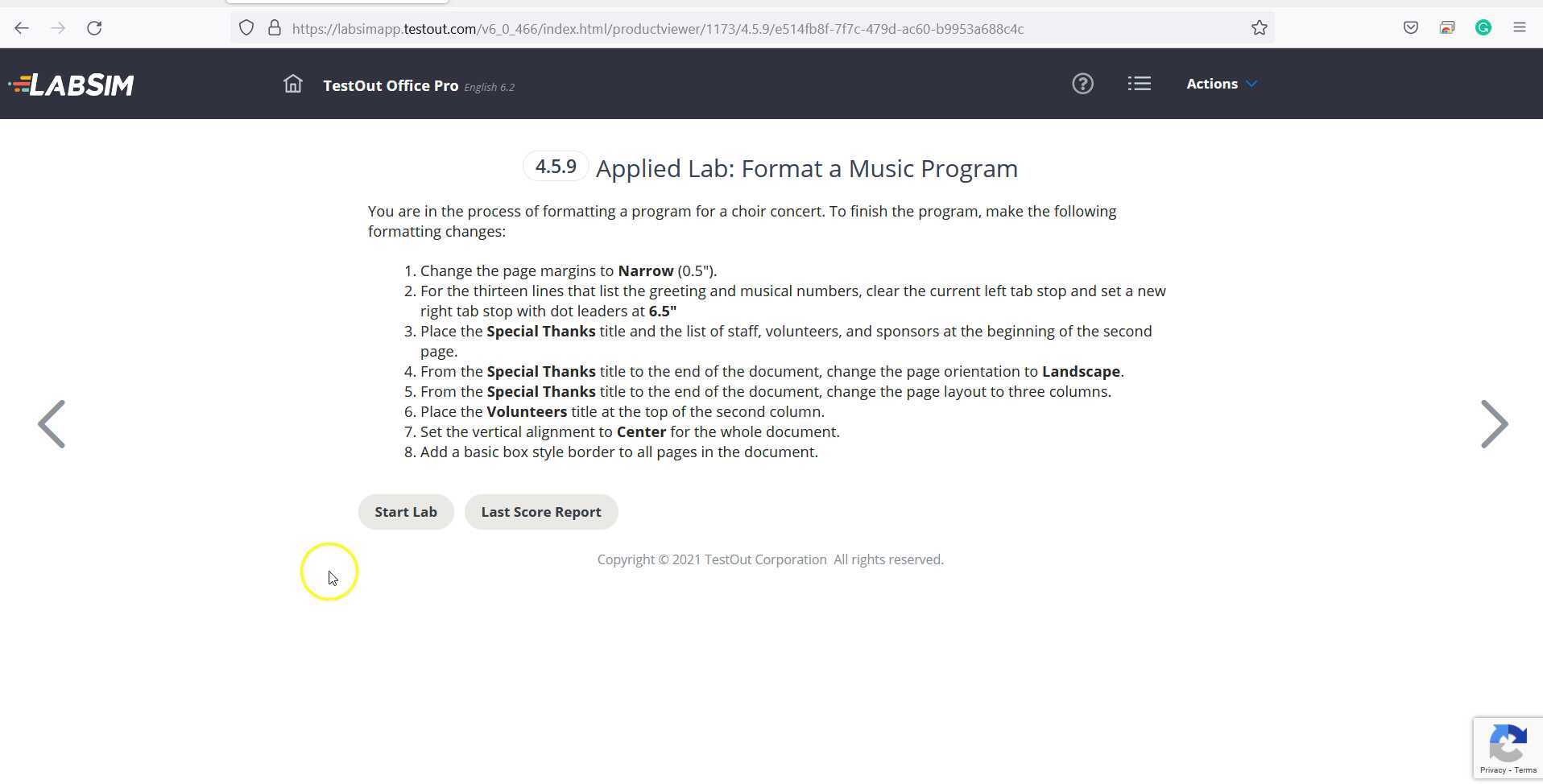Click the table of contents list icon
The image size is (1543, 784).
tap(1139, 83)
